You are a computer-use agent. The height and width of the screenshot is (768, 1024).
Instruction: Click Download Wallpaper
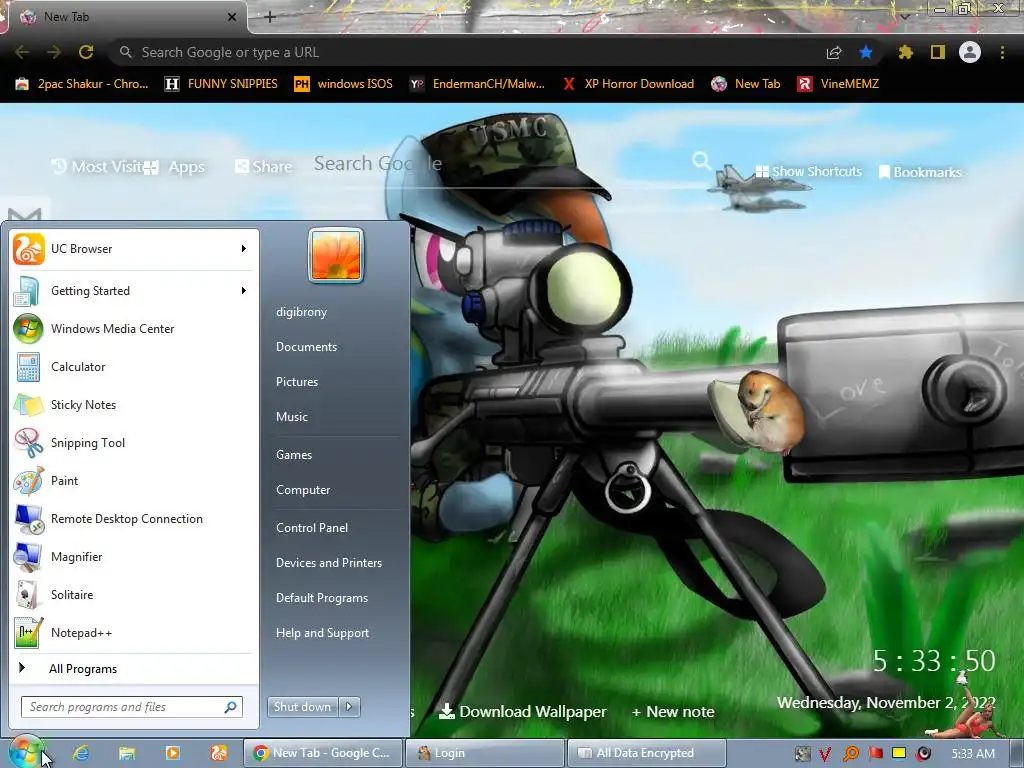tap(522, 712)
